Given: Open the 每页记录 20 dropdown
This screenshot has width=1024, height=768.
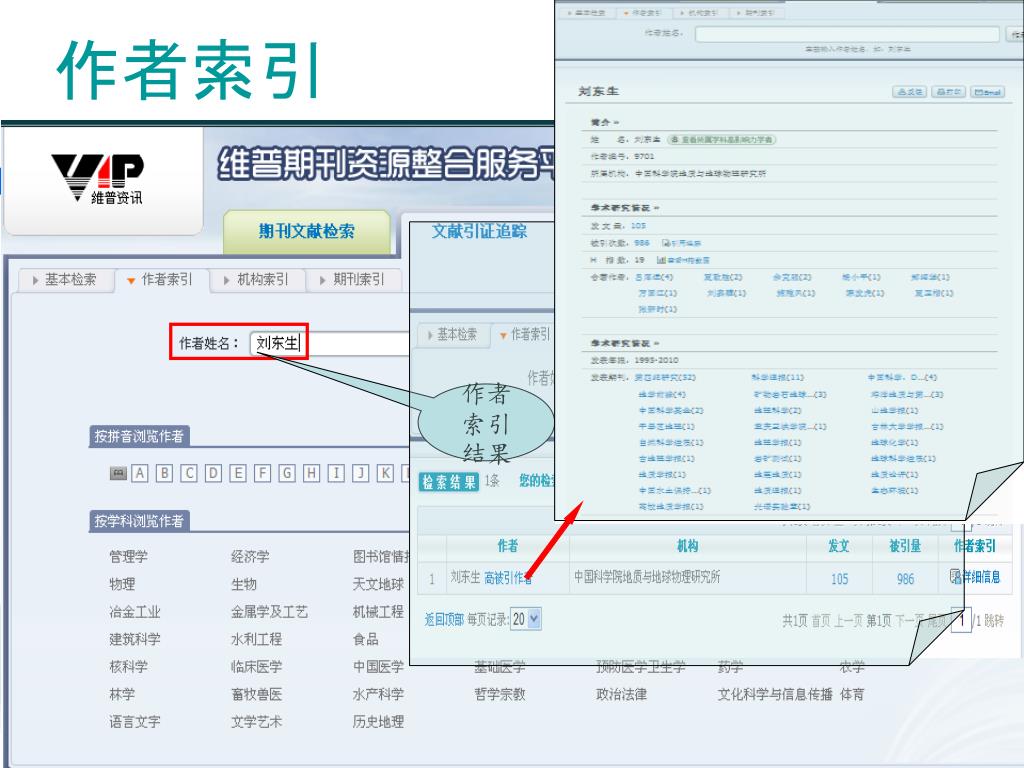Looking at the screenshot, I should pos(526,618).
